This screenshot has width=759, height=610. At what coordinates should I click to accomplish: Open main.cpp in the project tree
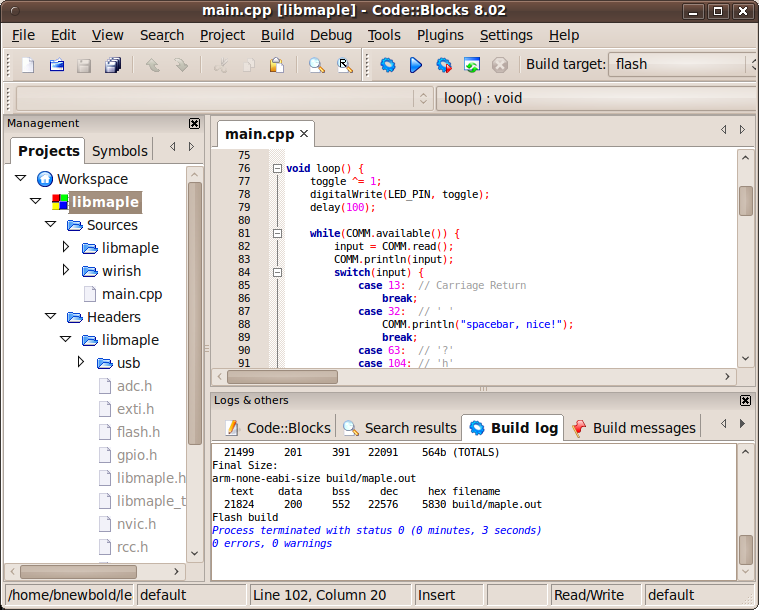[131, 294]
